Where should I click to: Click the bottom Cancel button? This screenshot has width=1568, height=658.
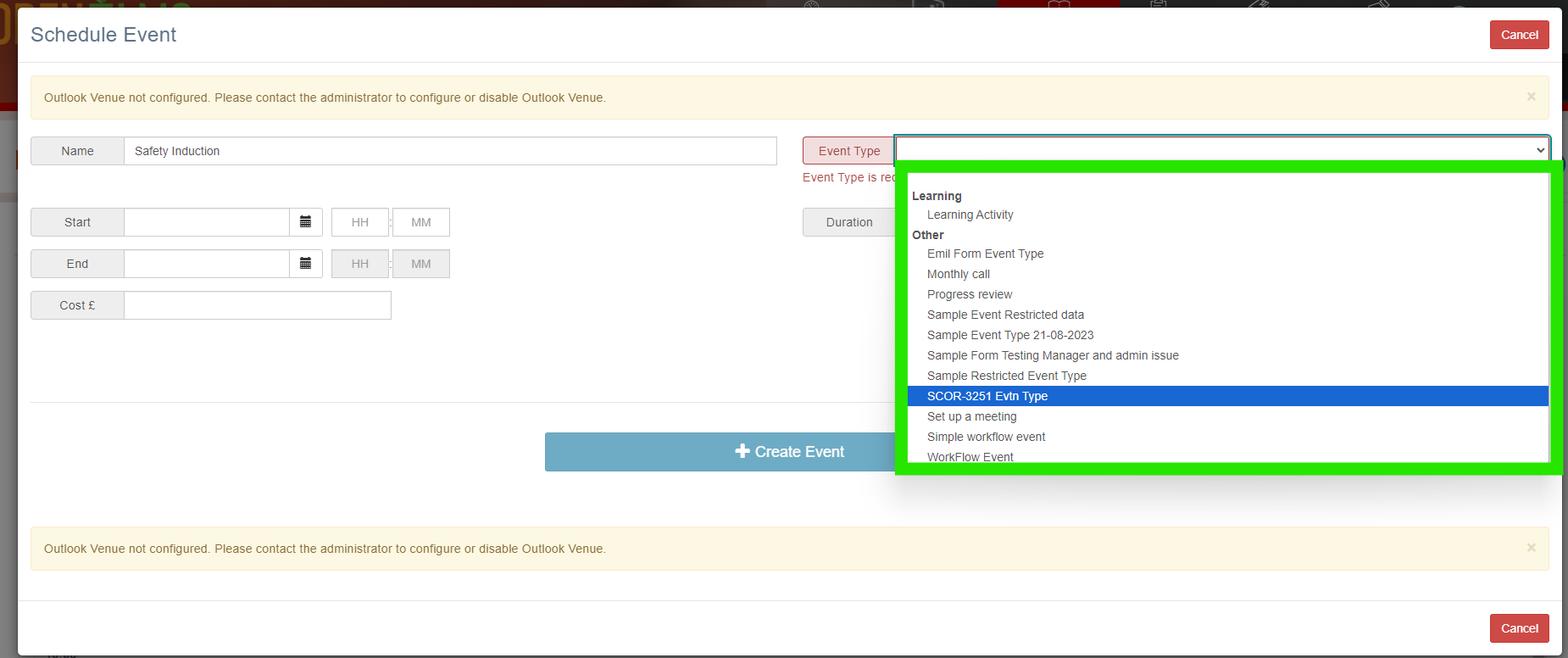click(x=1519, y=628)
